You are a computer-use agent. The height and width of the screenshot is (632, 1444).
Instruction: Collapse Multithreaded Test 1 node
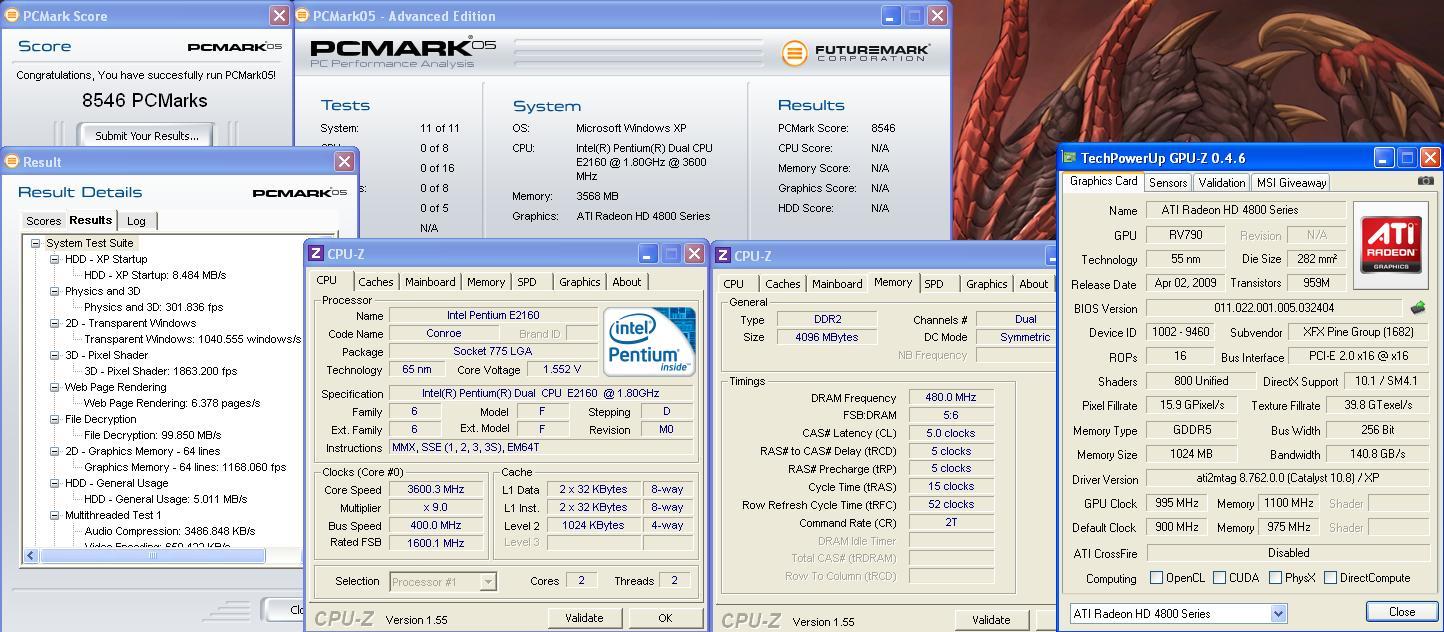pyautogui.click(x=55, y=515)
